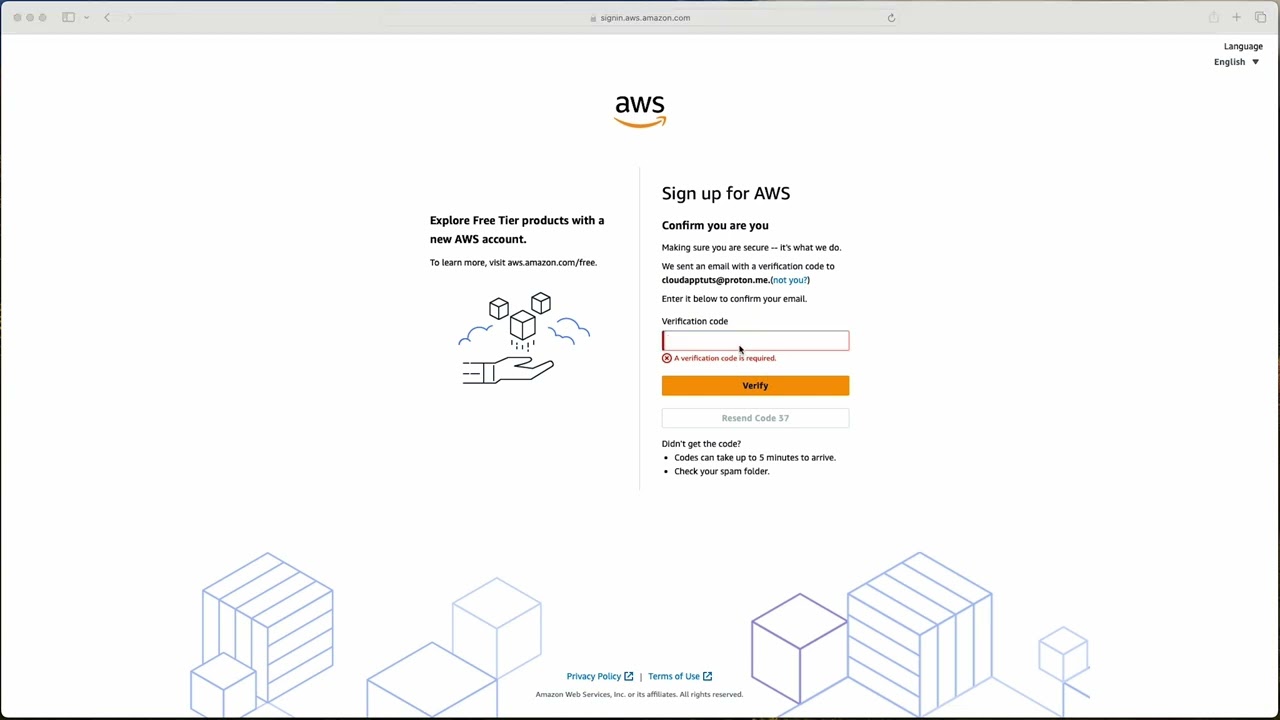
Task: Click the Verification code input field
Action: [x=755, y=341]
